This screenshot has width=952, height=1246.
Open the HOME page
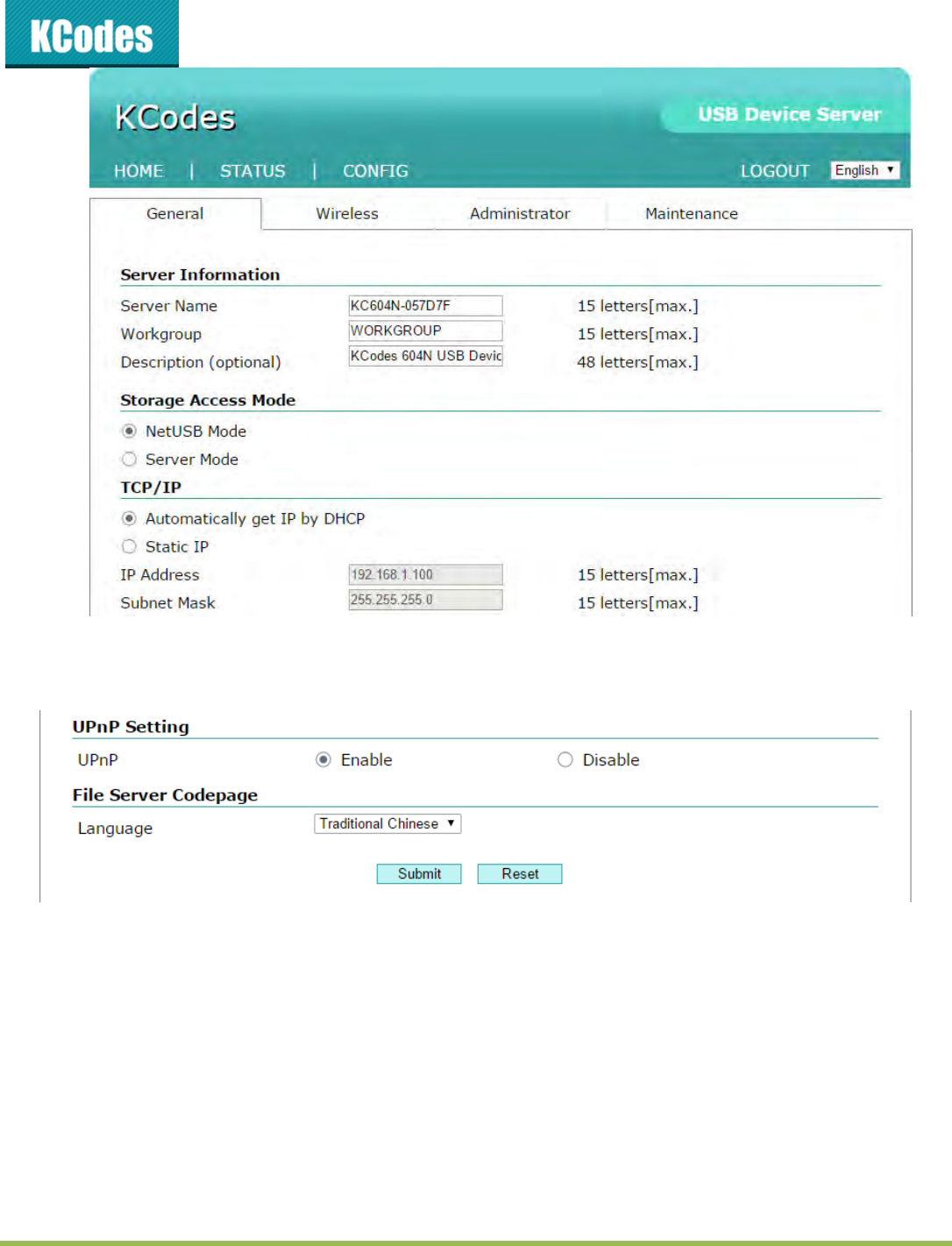tap(139, 171)
